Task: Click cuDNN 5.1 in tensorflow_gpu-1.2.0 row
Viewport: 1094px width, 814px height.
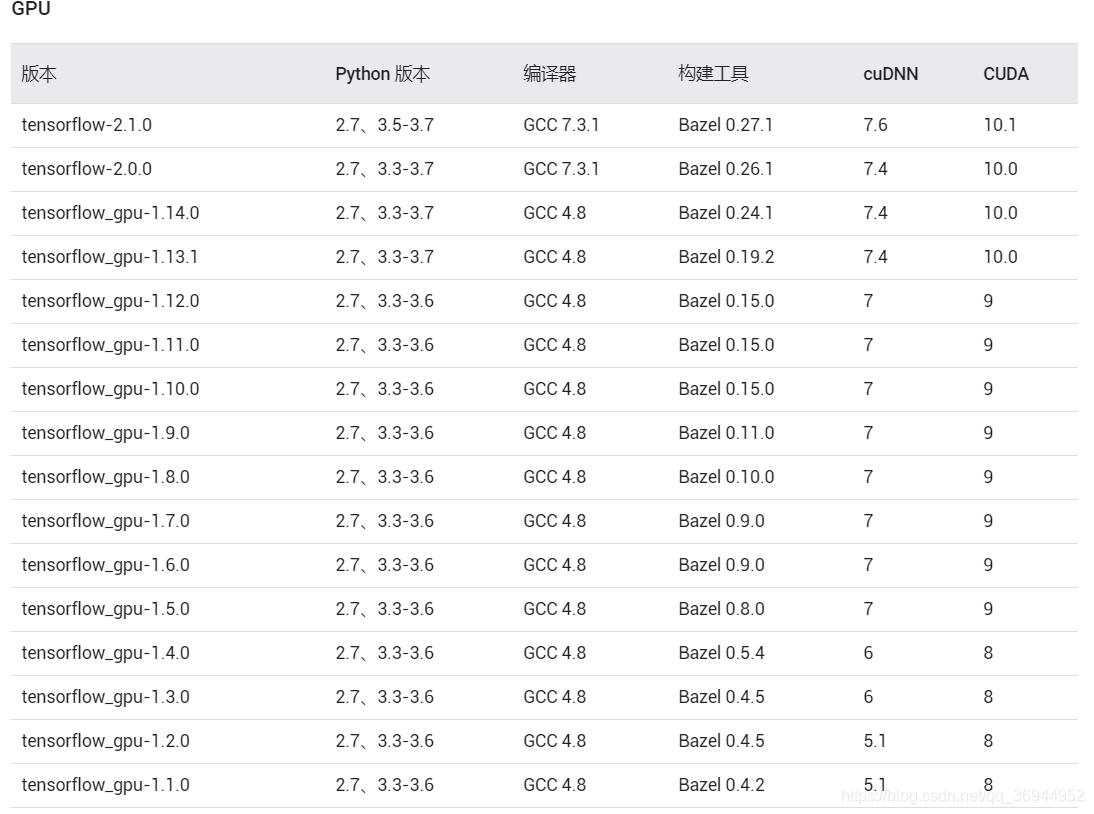Action: pos(874,740)
